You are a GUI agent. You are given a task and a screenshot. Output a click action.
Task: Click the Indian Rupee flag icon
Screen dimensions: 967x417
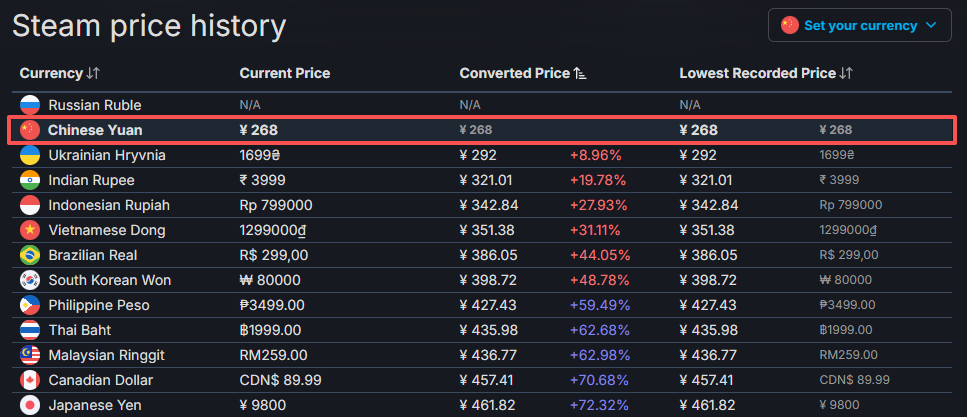pyautogui.click(x=29, y=180)
